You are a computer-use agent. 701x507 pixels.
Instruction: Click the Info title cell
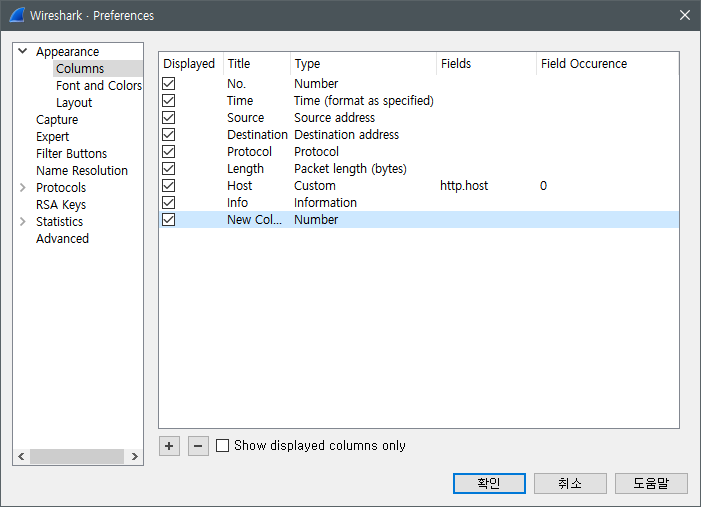[237, 203]
